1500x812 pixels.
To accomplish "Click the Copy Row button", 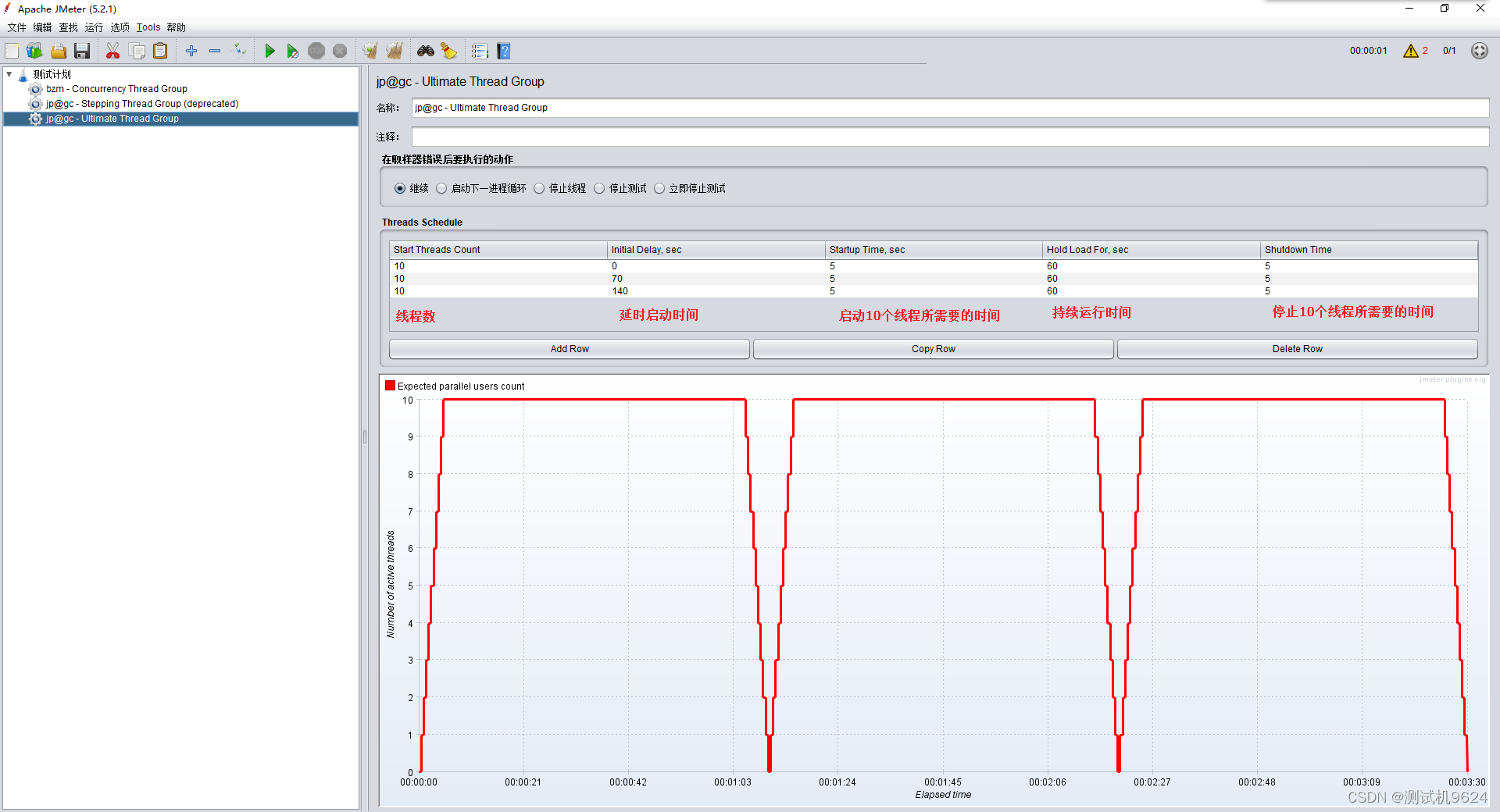I will tap(934, 349).
